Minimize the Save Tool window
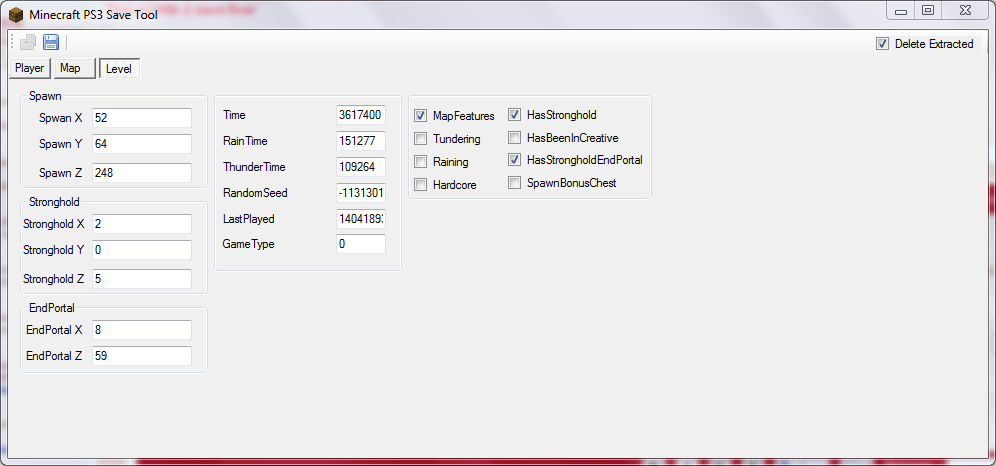 [x=901, y=10]
